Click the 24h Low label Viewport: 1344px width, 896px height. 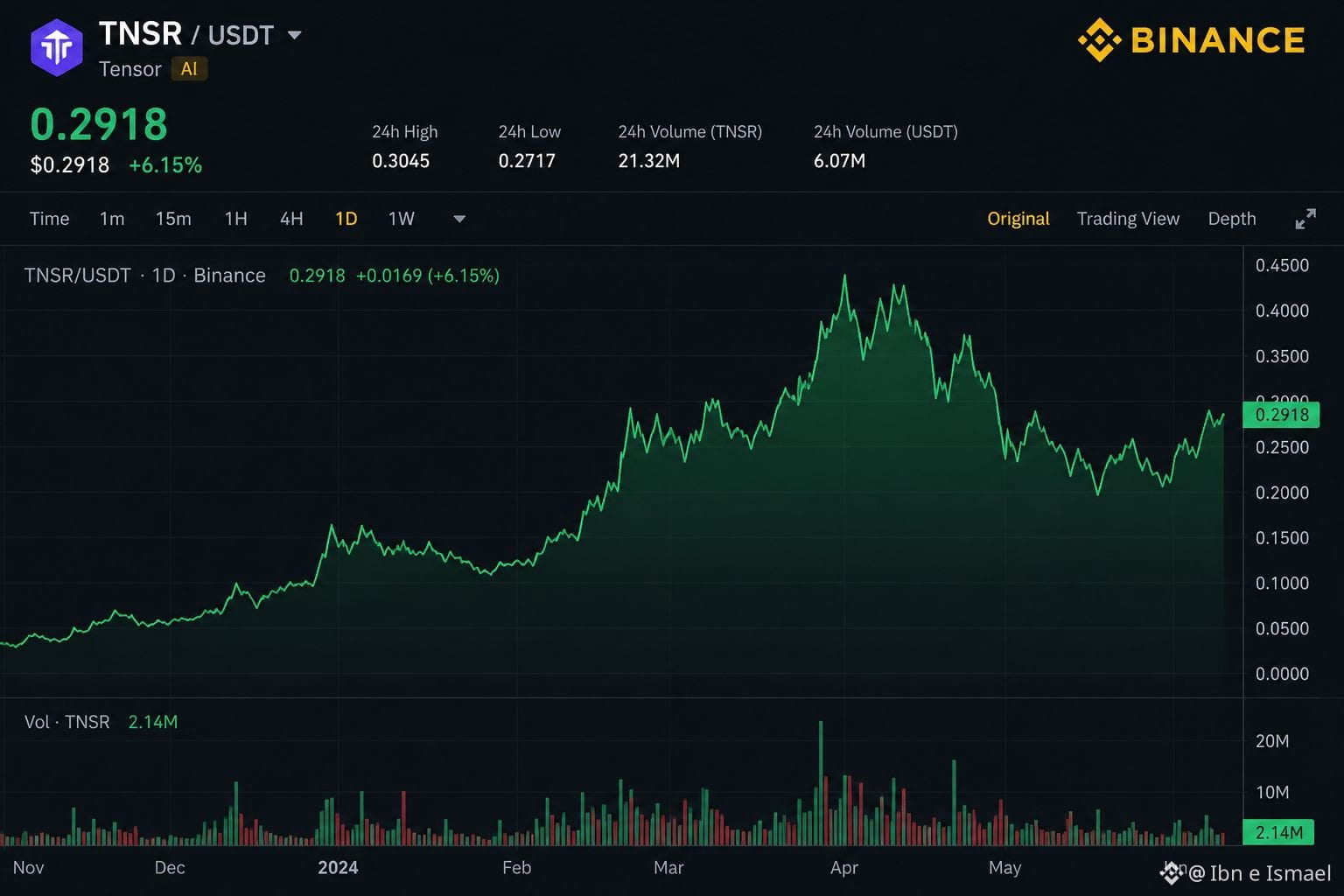tap(529, 132)
